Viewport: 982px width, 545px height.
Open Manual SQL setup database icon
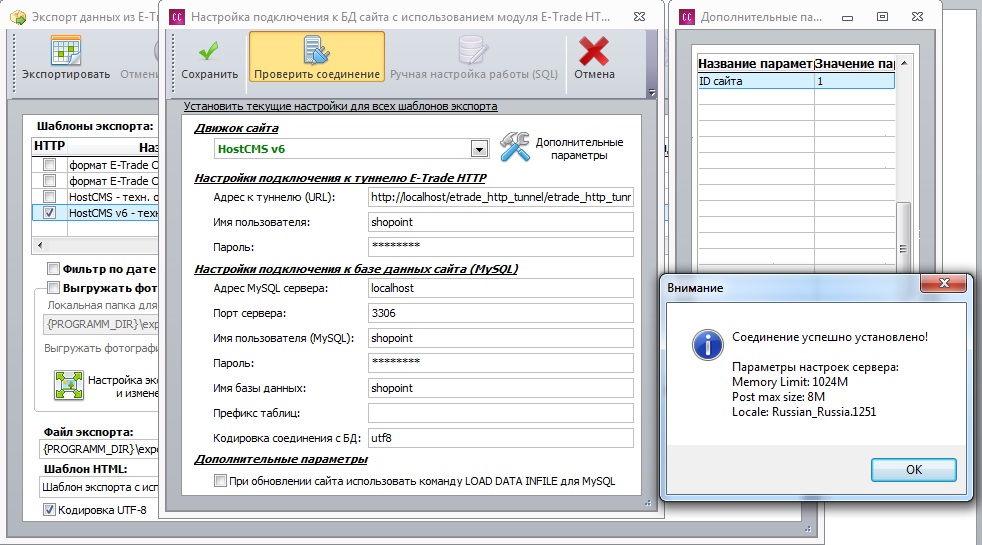(x=473, y=50)
